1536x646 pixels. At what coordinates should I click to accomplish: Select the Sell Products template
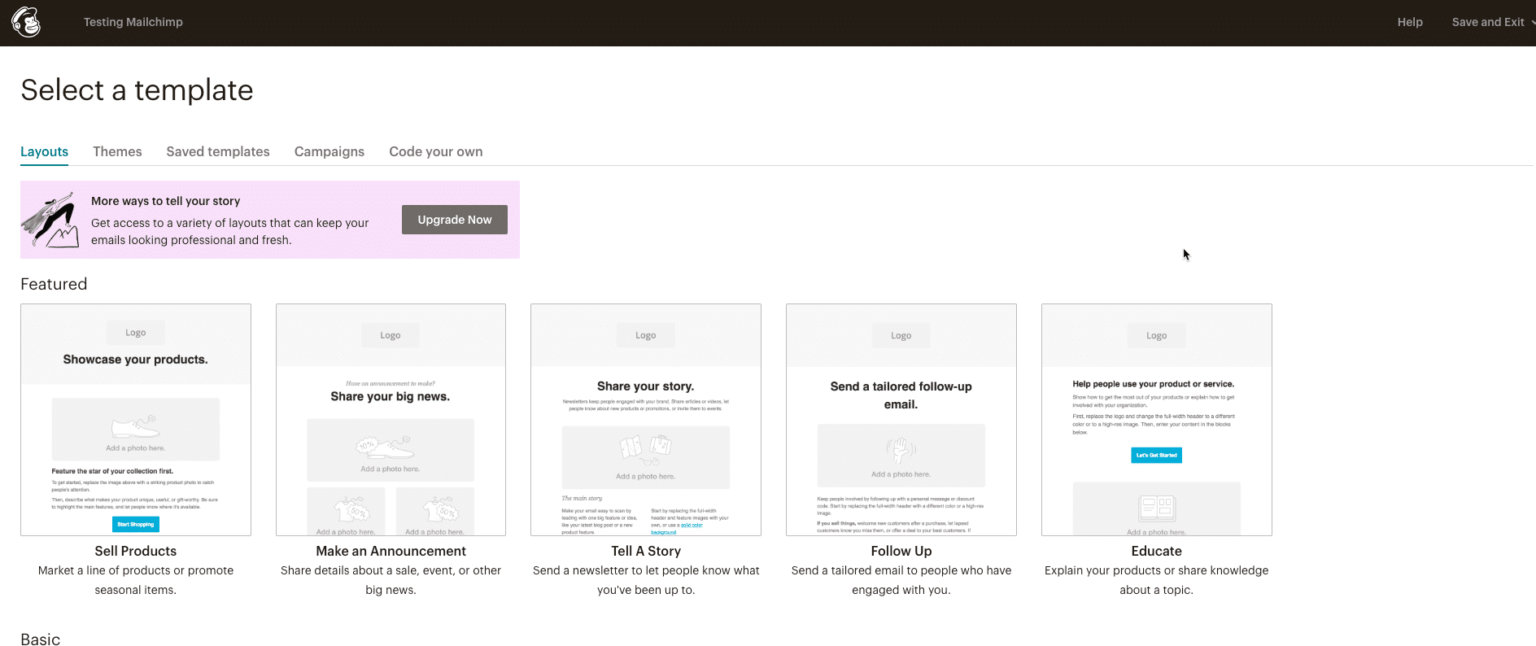pos(135,419)
